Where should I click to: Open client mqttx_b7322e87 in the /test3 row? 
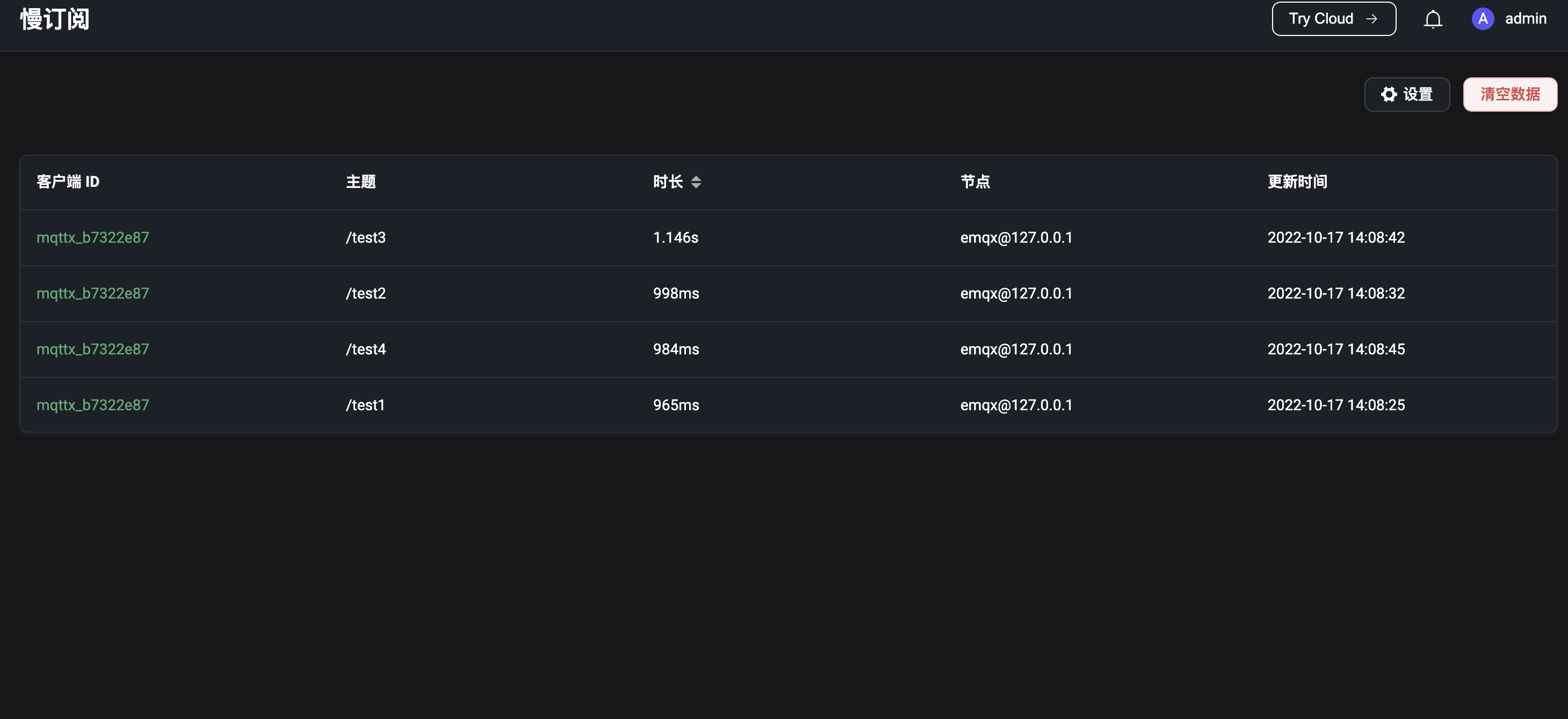(92, 237)
